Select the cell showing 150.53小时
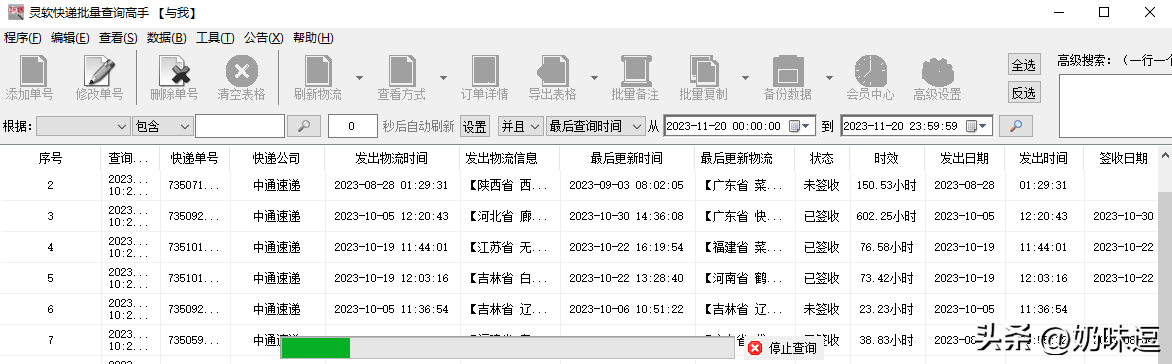This screenshot has height=364, width=1172. coord(886,185)
